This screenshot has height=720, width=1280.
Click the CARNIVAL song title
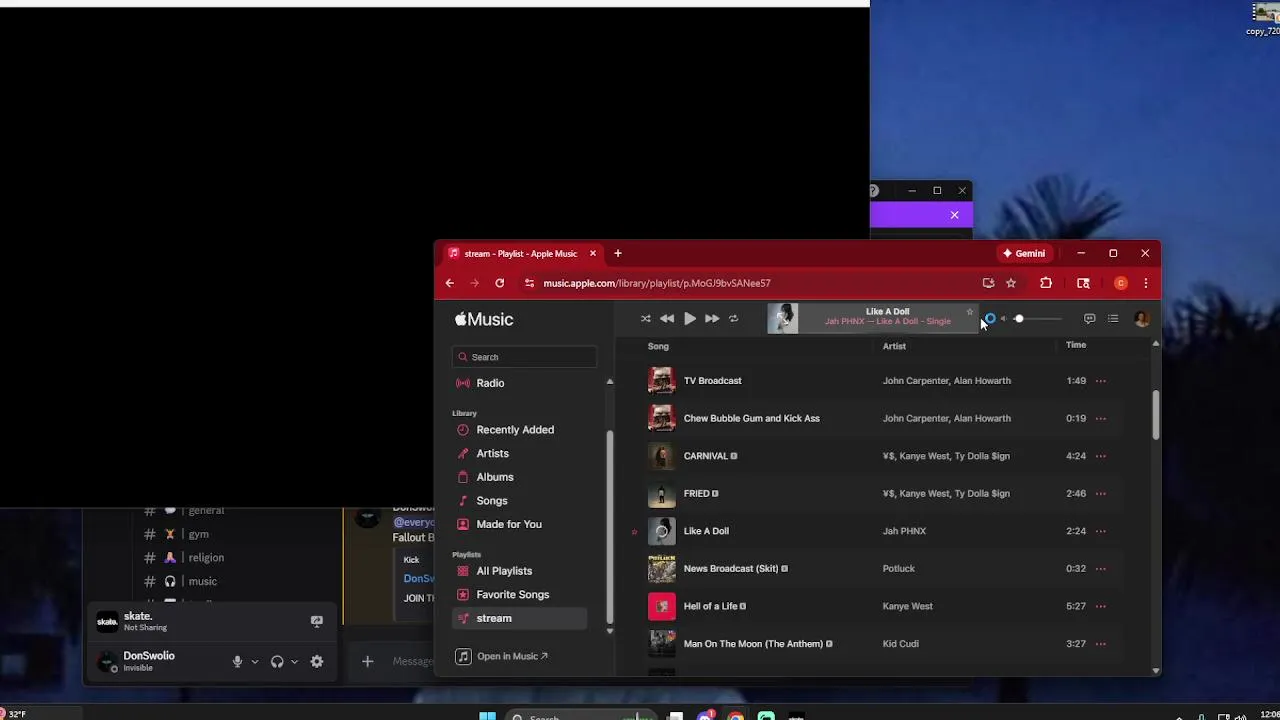click(x=705, y=456)
